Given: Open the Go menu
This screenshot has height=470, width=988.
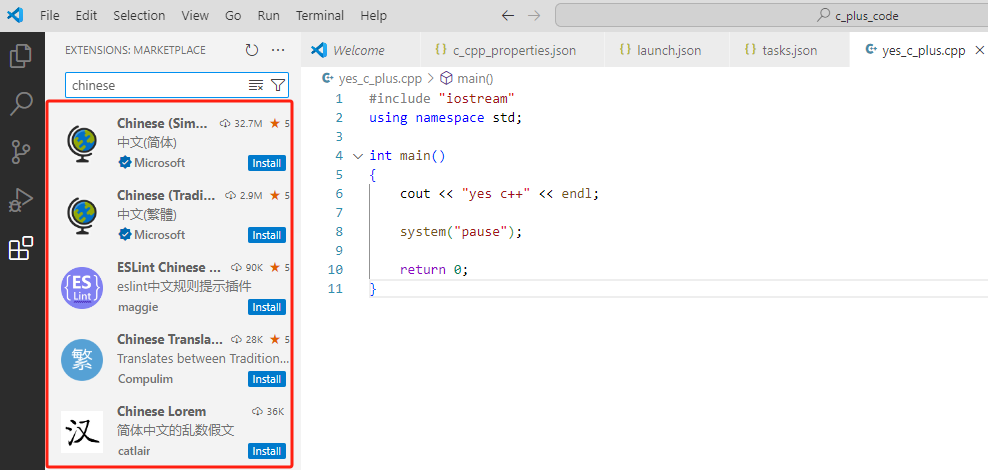Looking at the screenshot, I should click(x=233, y=16).
